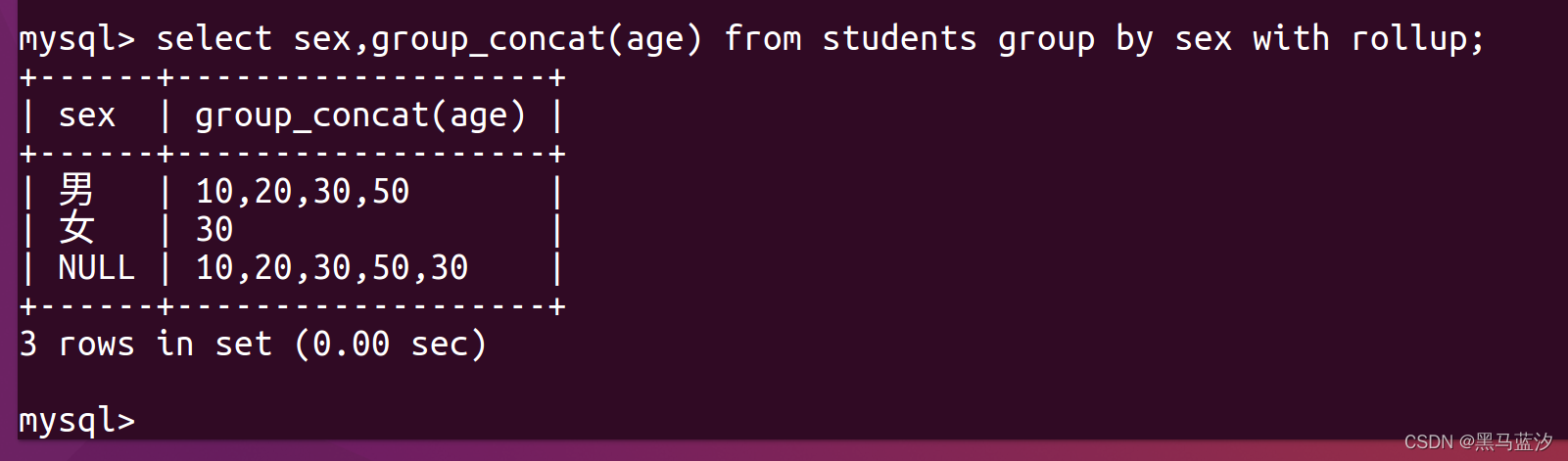1568x461 pixels.
Task: Click the single value 30 in the 女 row
Action: click(x=214, y=230)
